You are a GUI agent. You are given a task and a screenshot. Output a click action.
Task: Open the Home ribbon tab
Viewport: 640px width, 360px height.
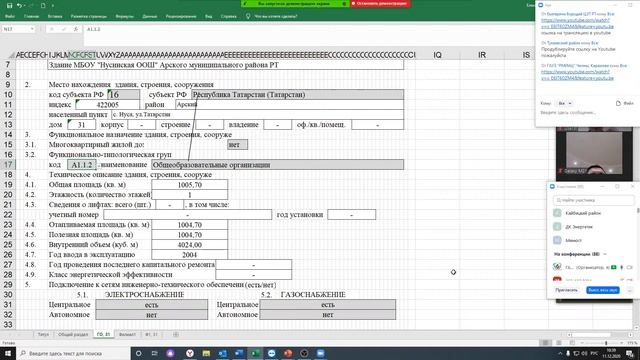click(x=31, y=16)
